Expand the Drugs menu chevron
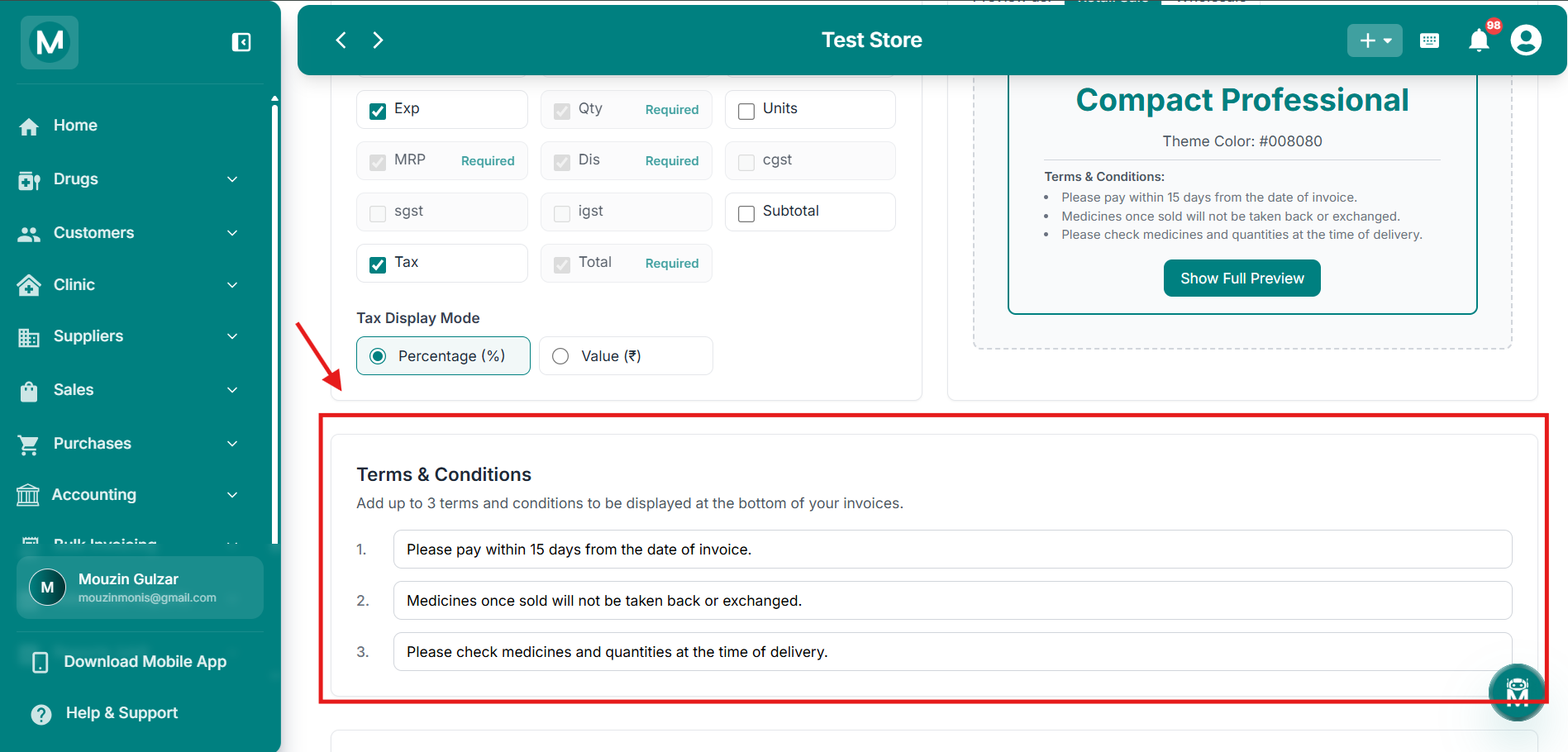The image size is (1568, 752). (x=232, y=179)
